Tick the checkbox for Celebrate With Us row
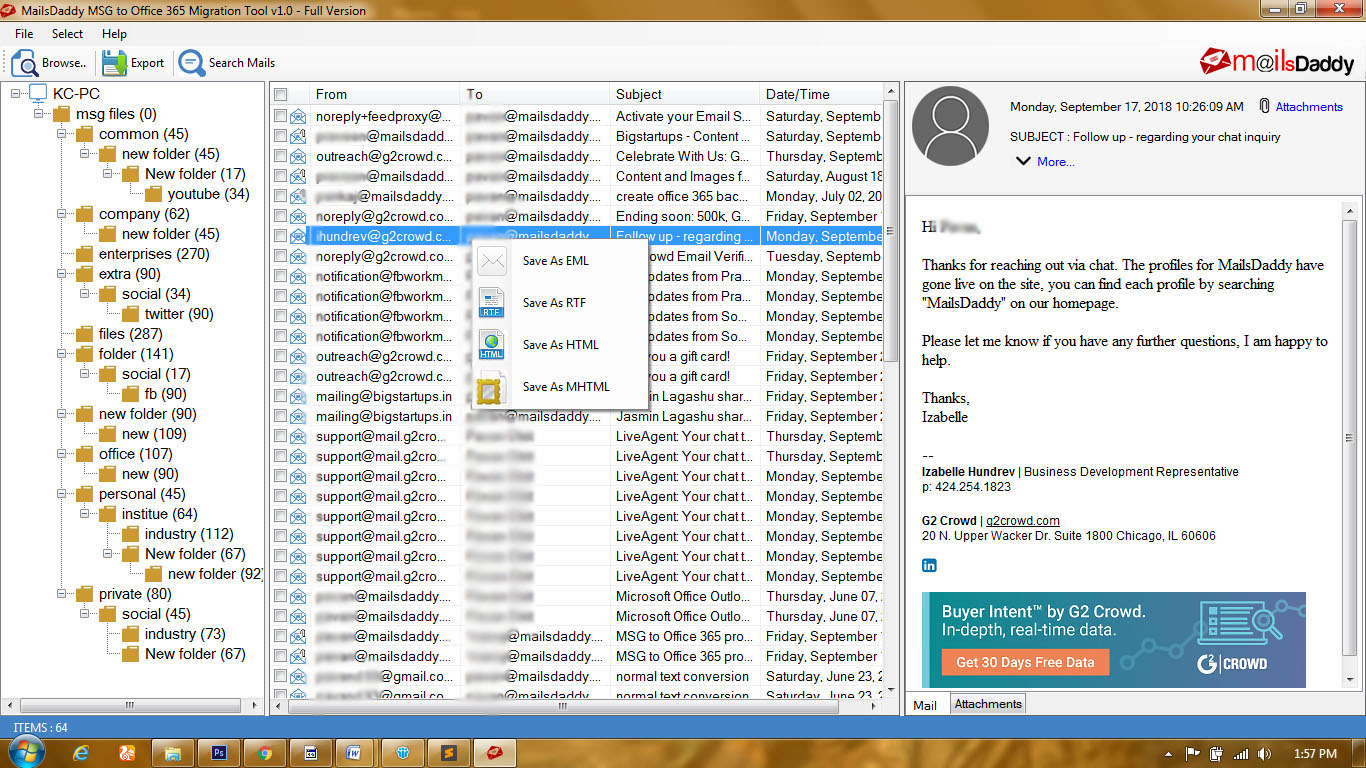 281,156
